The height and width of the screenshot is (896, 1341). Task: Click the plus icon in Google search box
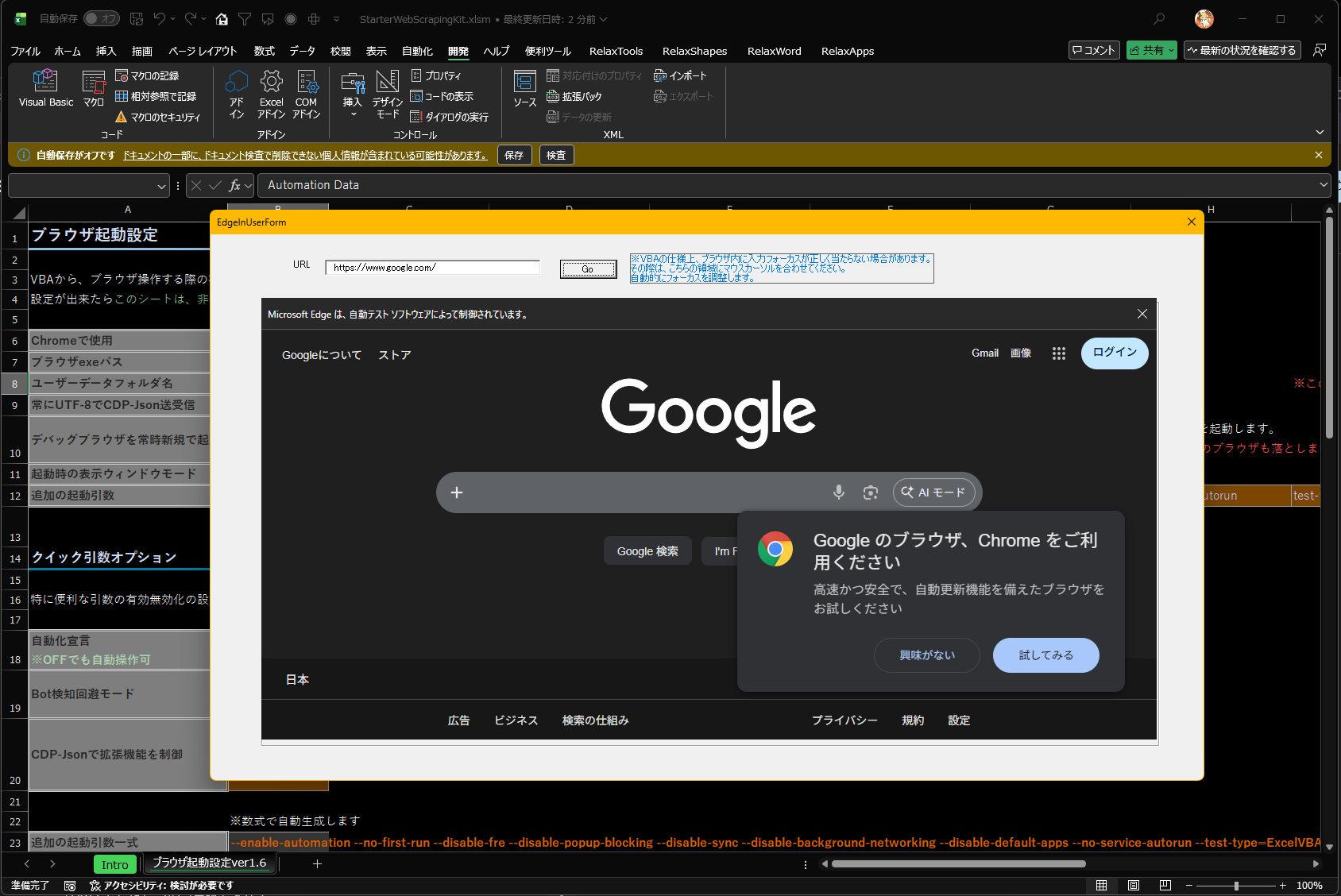tap(457, 492)
